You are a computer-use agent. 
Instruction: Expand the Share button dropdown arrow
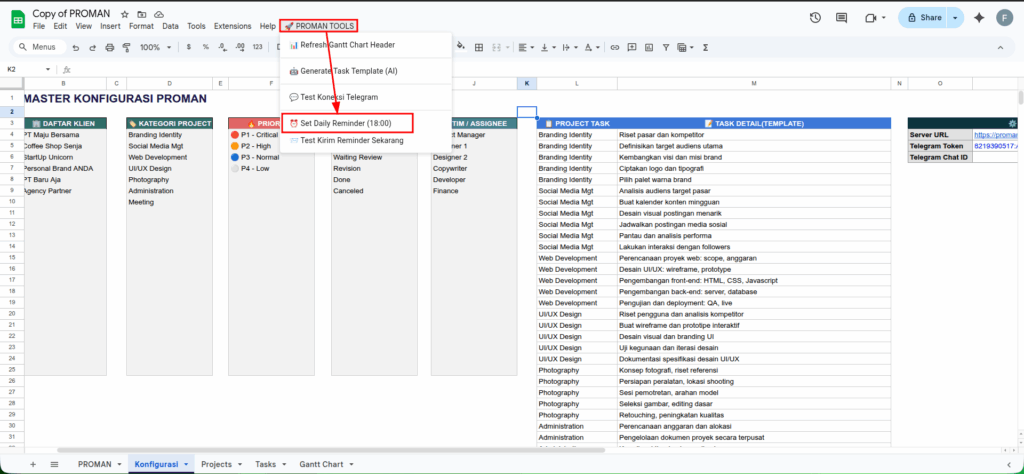pos(955,18)
